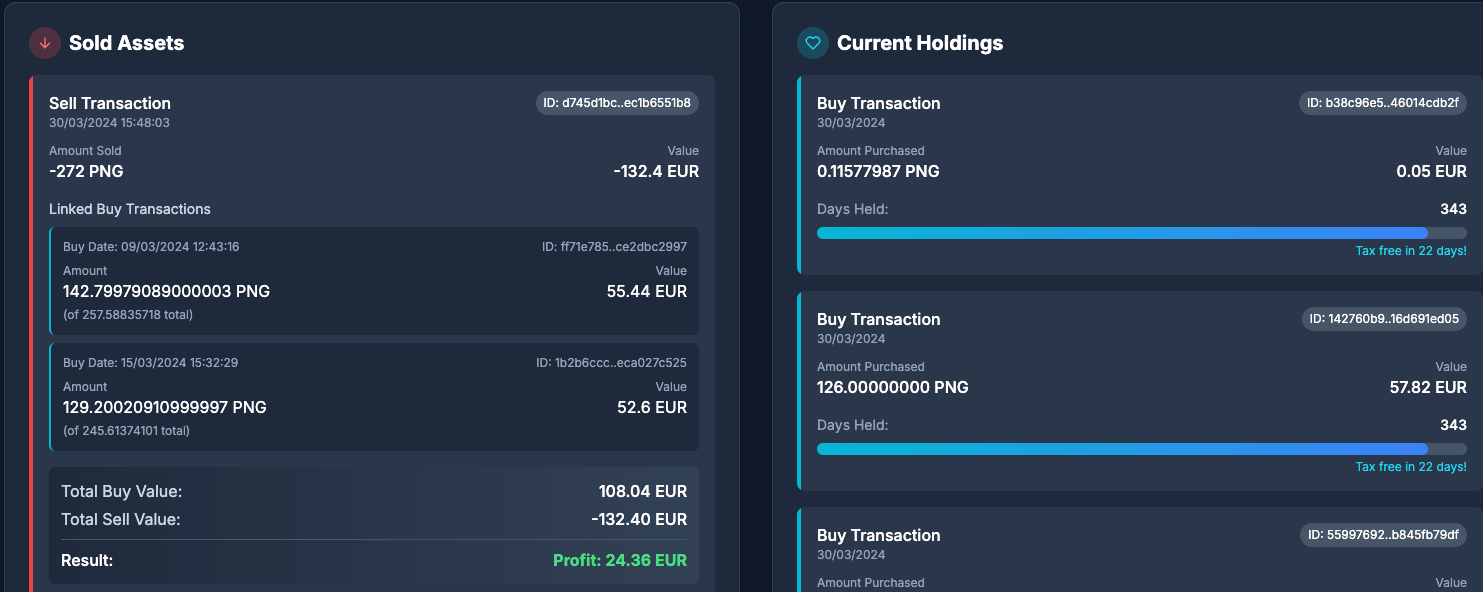This screenshot has width=1483, height=592.
Task: Click the linked buy ID 1b2b6ccc..eca027c525
Action: pyautogui.click(x=611, y=362)
